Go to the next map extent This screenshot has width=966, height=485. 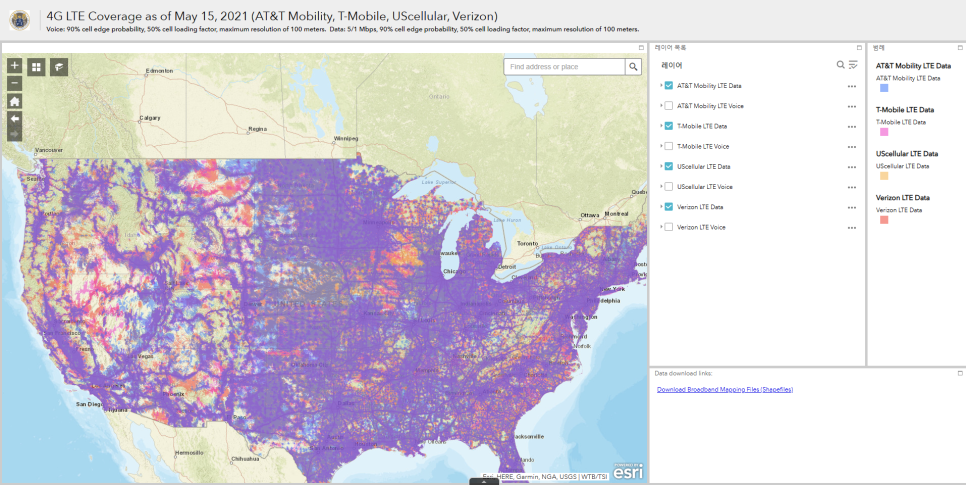pos(14,134)
